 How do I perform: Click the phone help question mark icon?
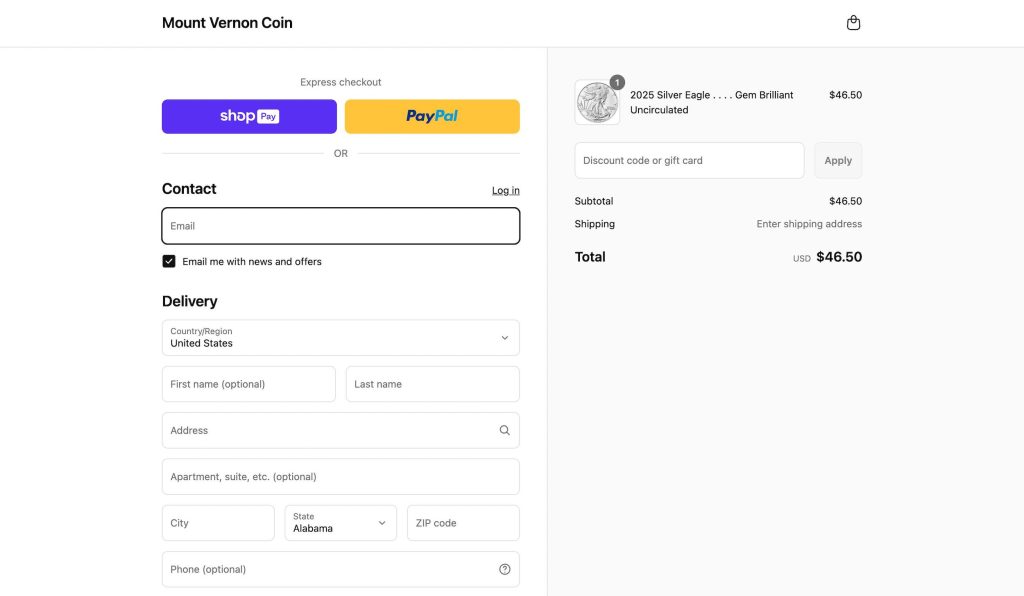coord(504,569)
